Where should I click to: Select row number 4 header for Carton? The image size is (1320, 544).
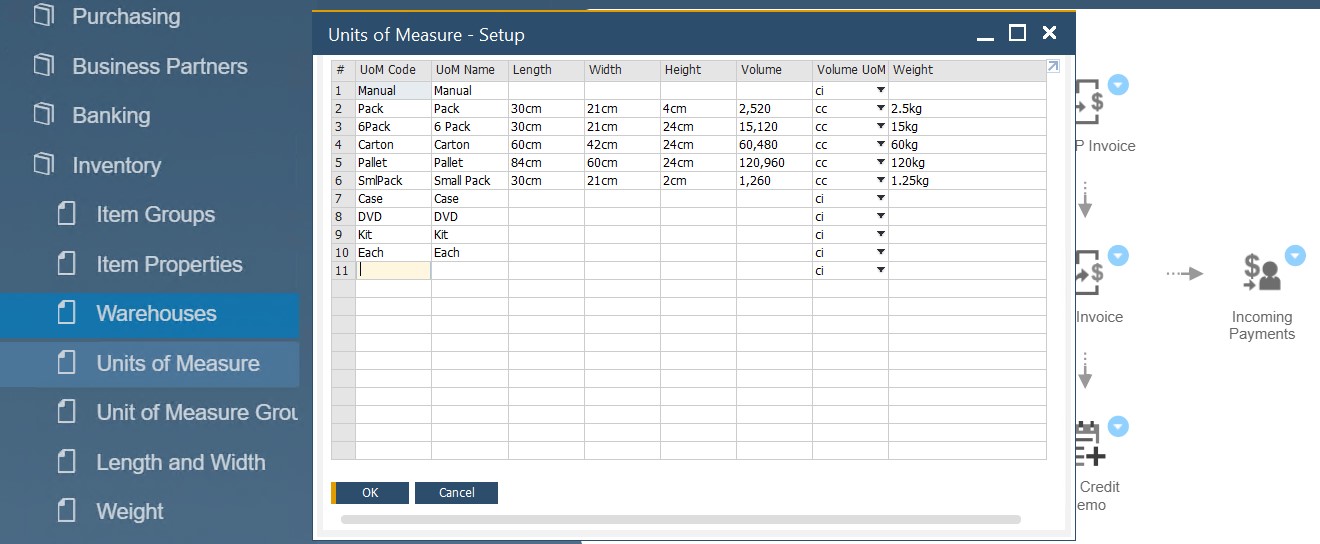(343, 144)
